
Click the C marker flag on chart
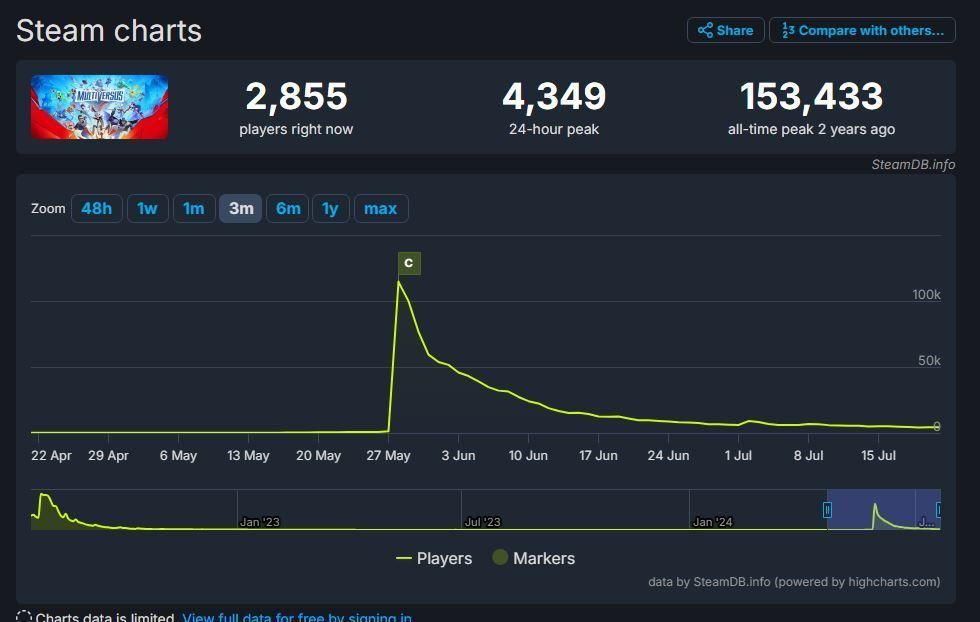[x=409, y=263]
